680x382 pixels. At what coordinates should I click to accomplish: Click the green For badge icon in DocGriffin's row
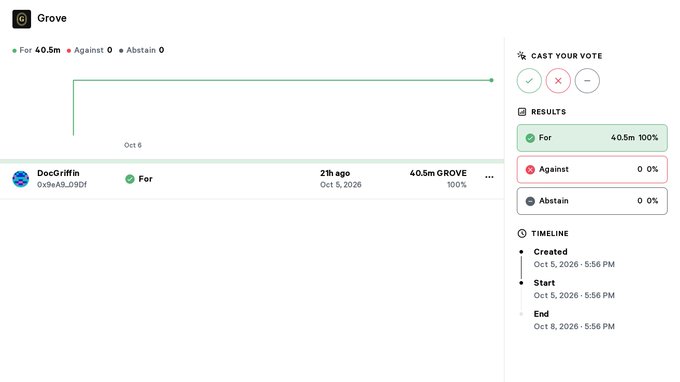click(130, 179)
